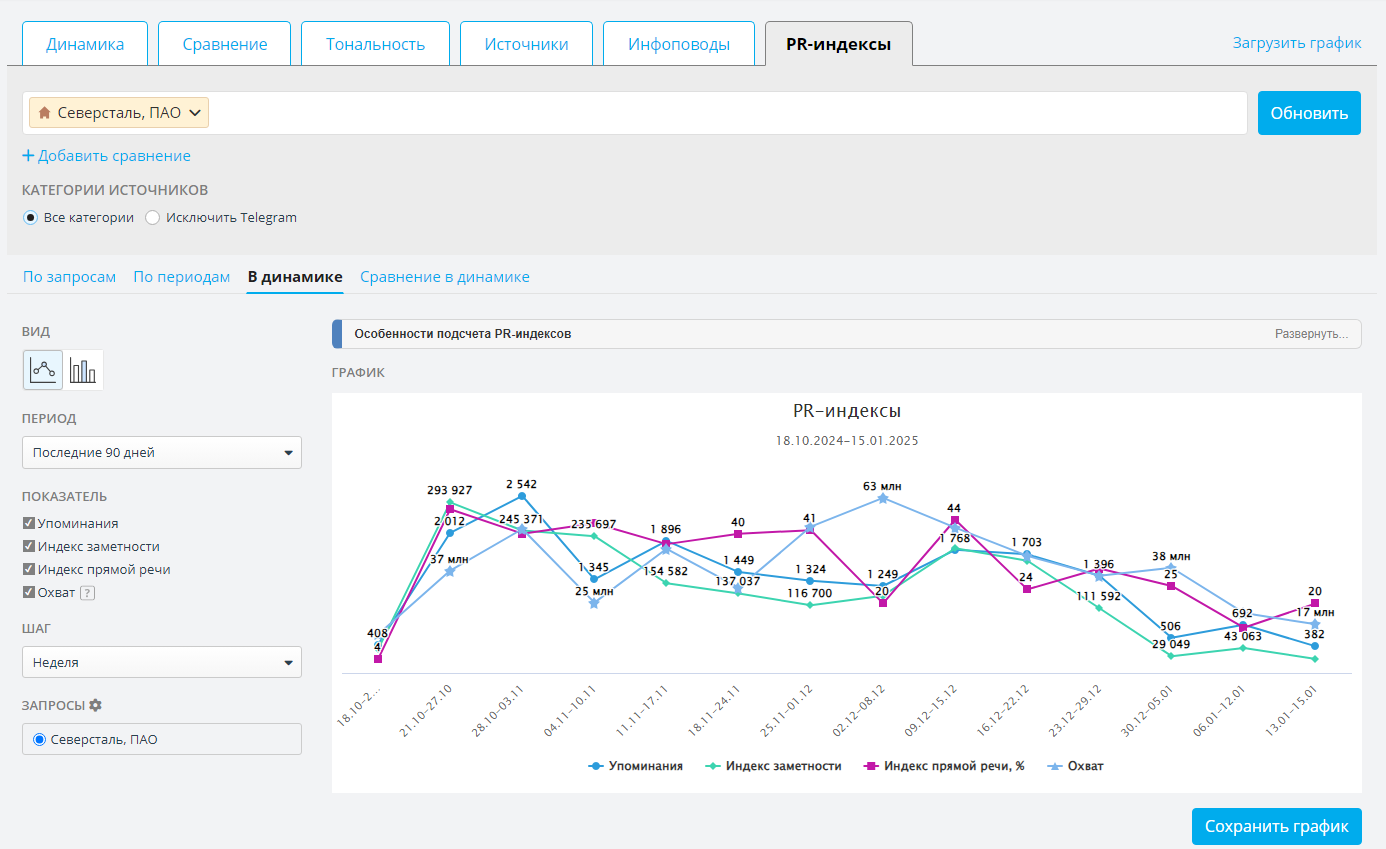
Task: Open the По периодам sub-tab
Action: (x=182, y=277)
